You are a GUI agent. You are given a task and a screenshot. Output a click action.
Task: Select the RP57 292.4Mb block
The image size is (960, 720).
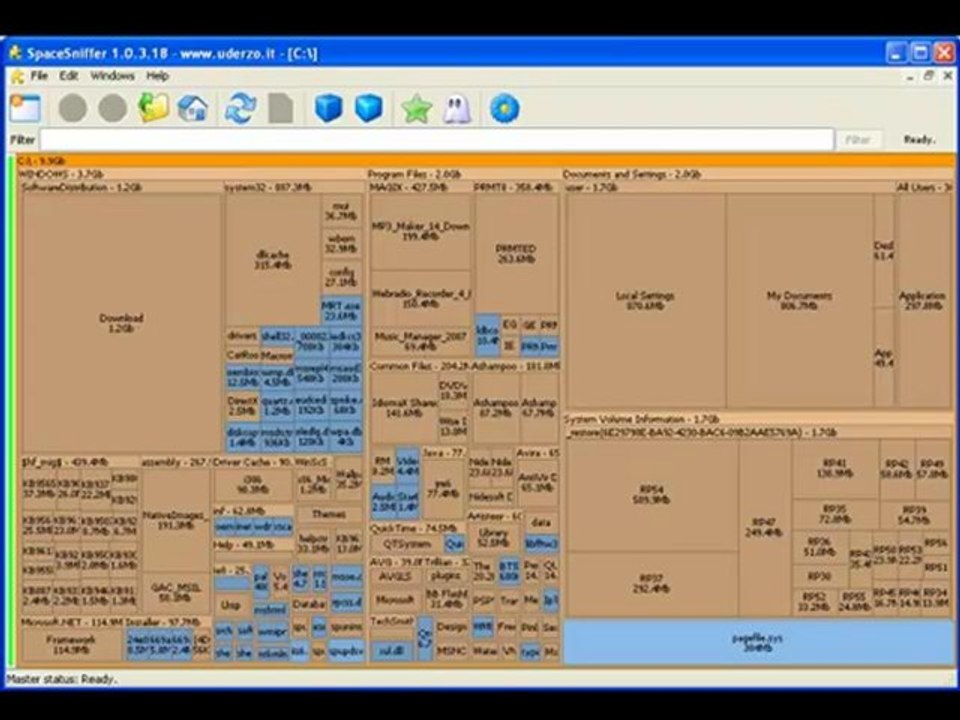pos(651,583)
